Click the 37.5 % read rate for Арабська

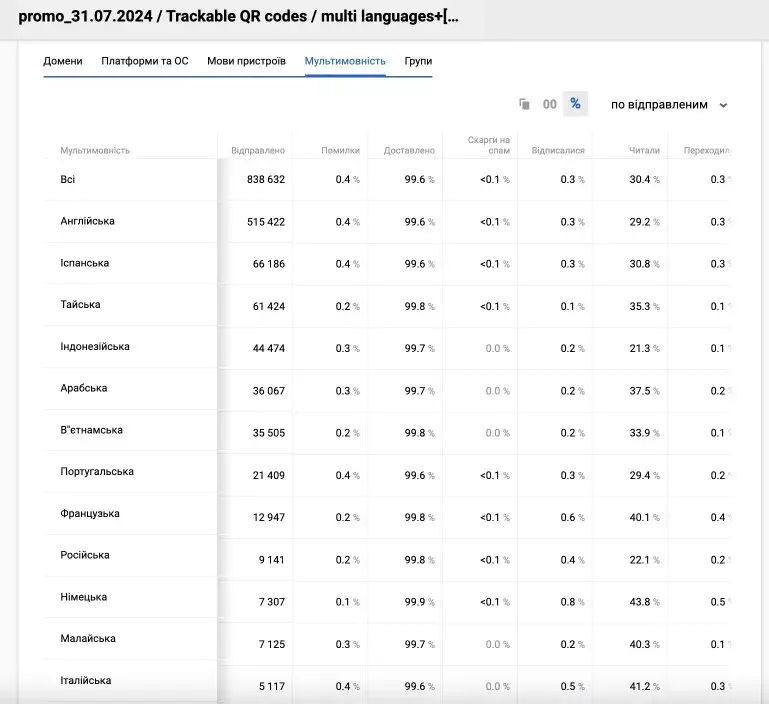tap(644, 391)
